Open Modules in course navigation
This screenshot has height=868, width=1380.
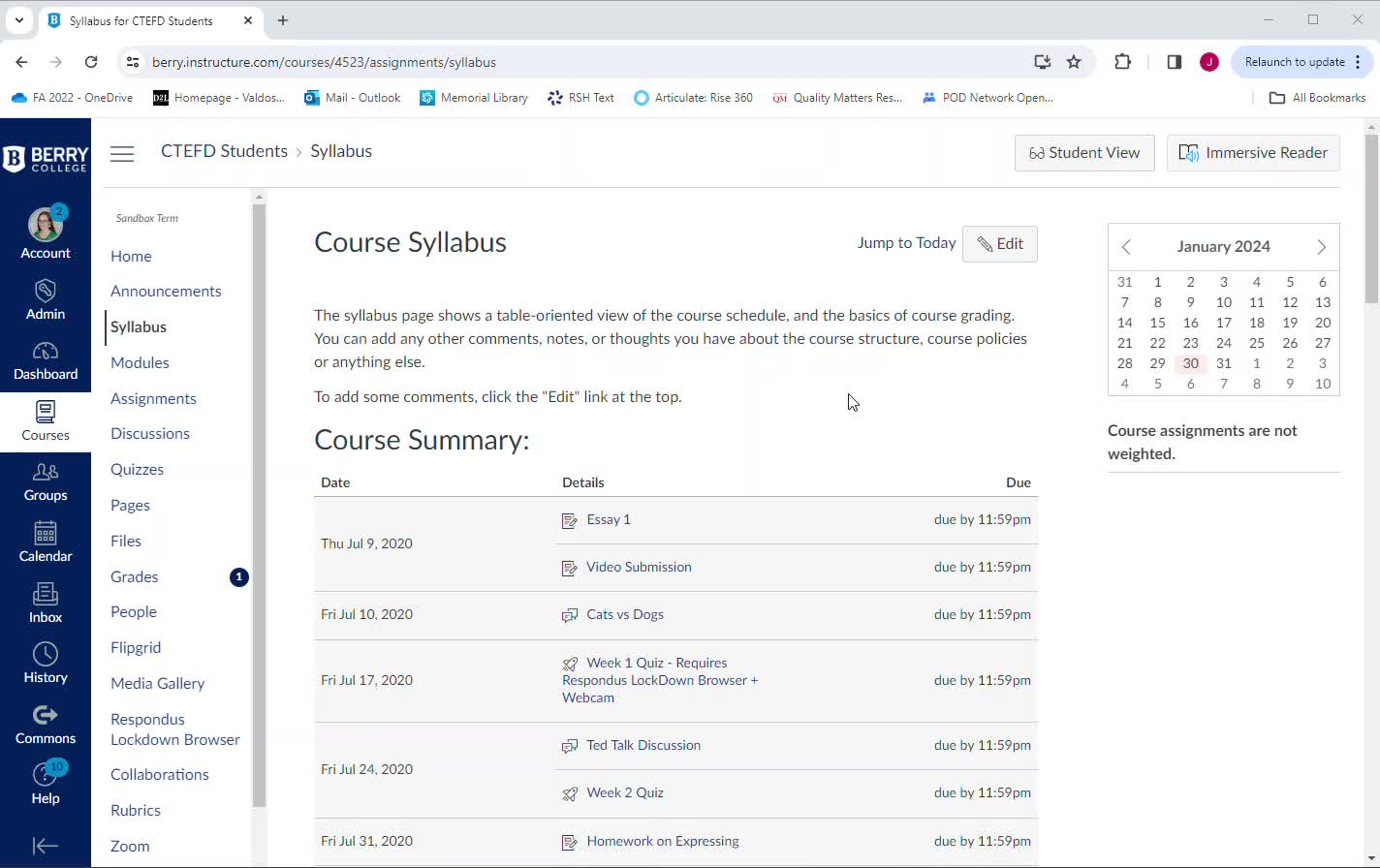pos(140,362)
